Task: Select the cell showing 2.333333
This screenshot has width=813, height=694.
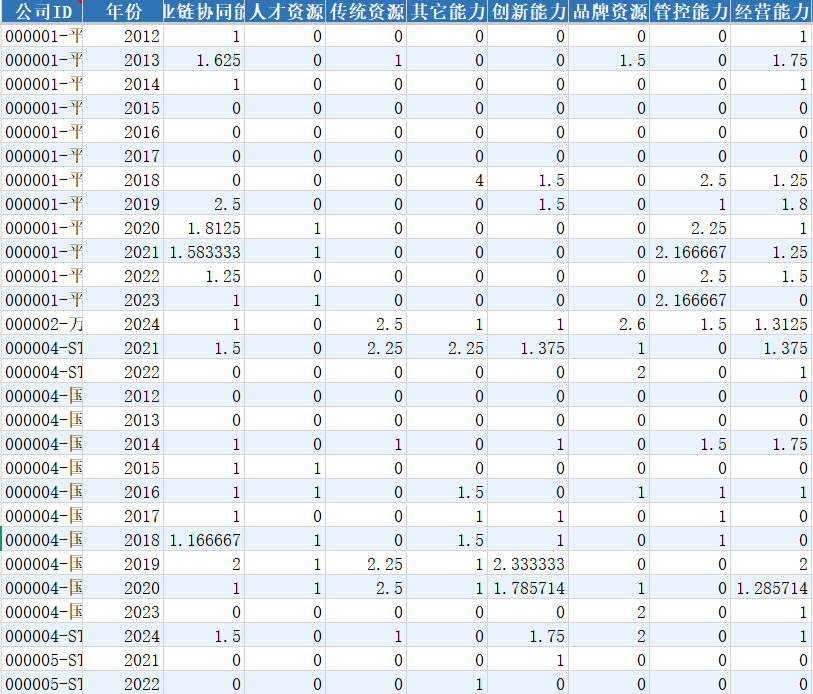Action: click(x=528, y=564)
